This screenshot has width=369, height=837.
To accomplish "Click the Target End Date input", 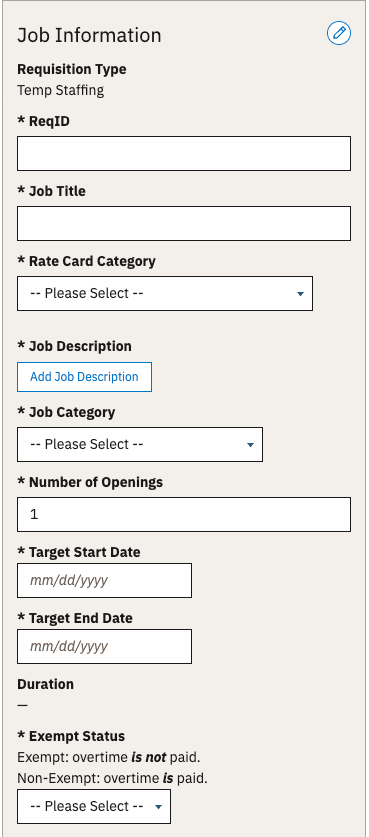I will coord(105,647).
